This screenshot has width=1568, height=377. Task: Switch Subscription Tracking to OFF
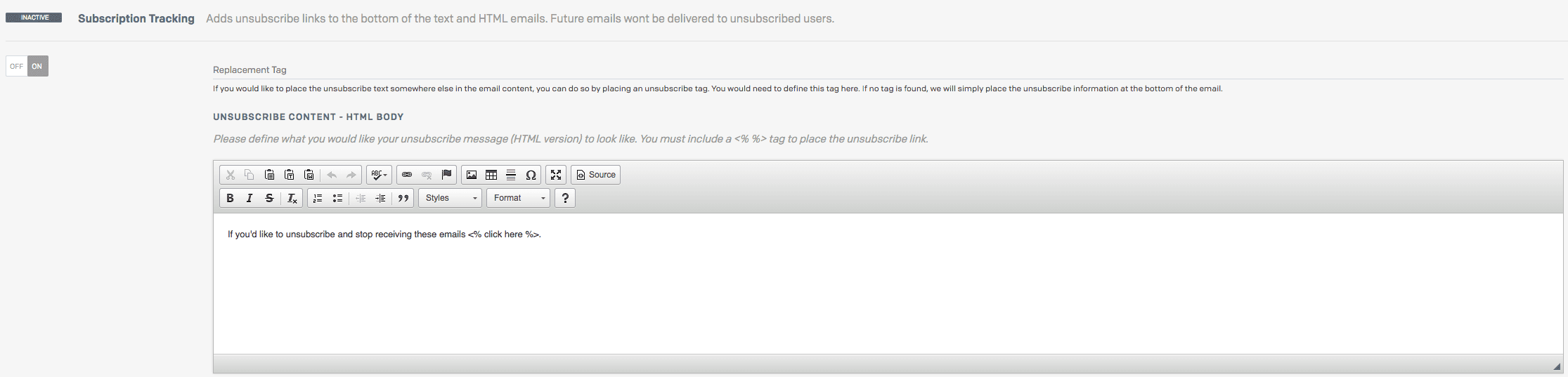tap(16, 66)
